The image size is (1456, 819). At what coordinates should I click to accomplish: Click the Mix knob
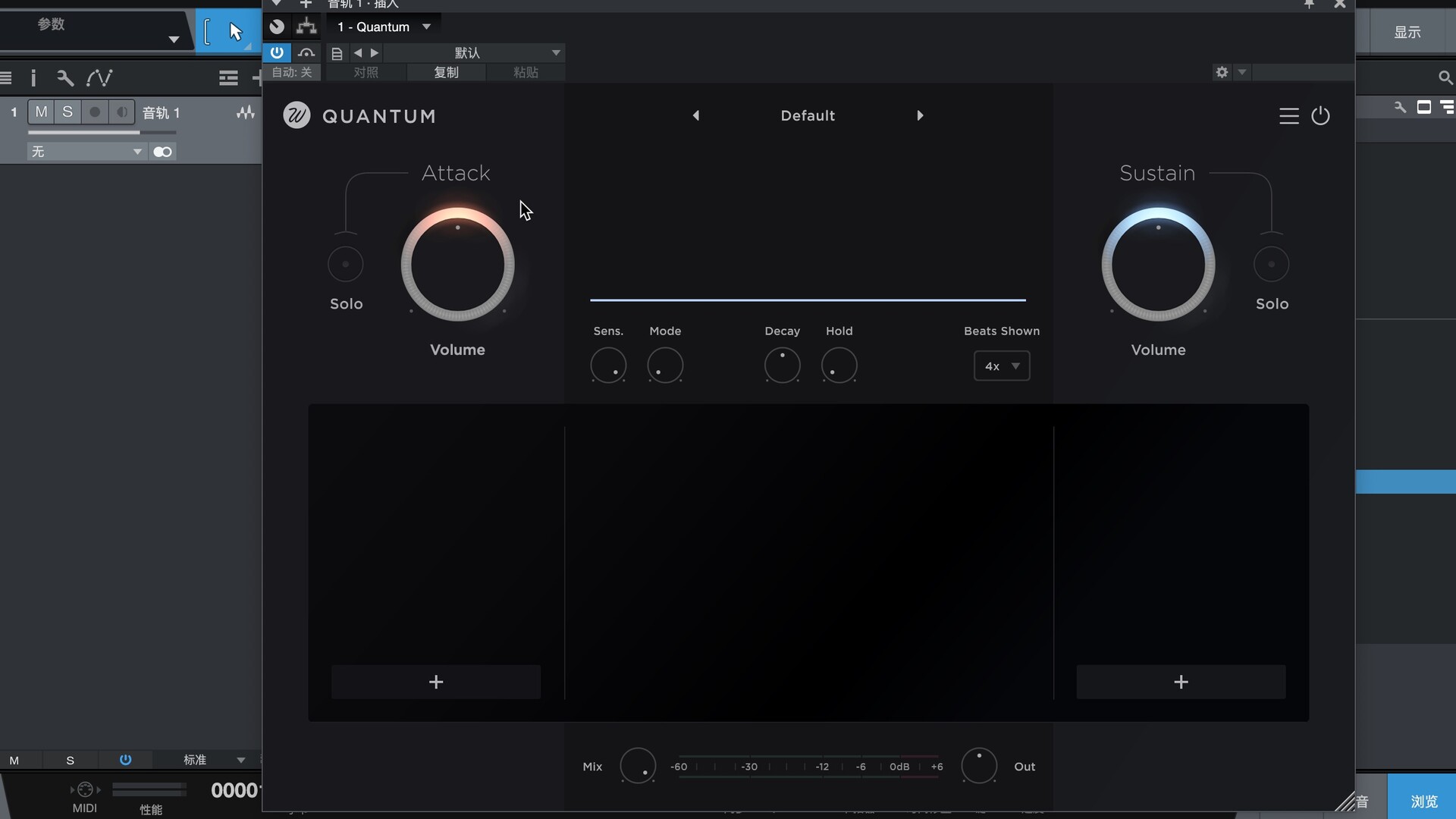coord(638,766)
